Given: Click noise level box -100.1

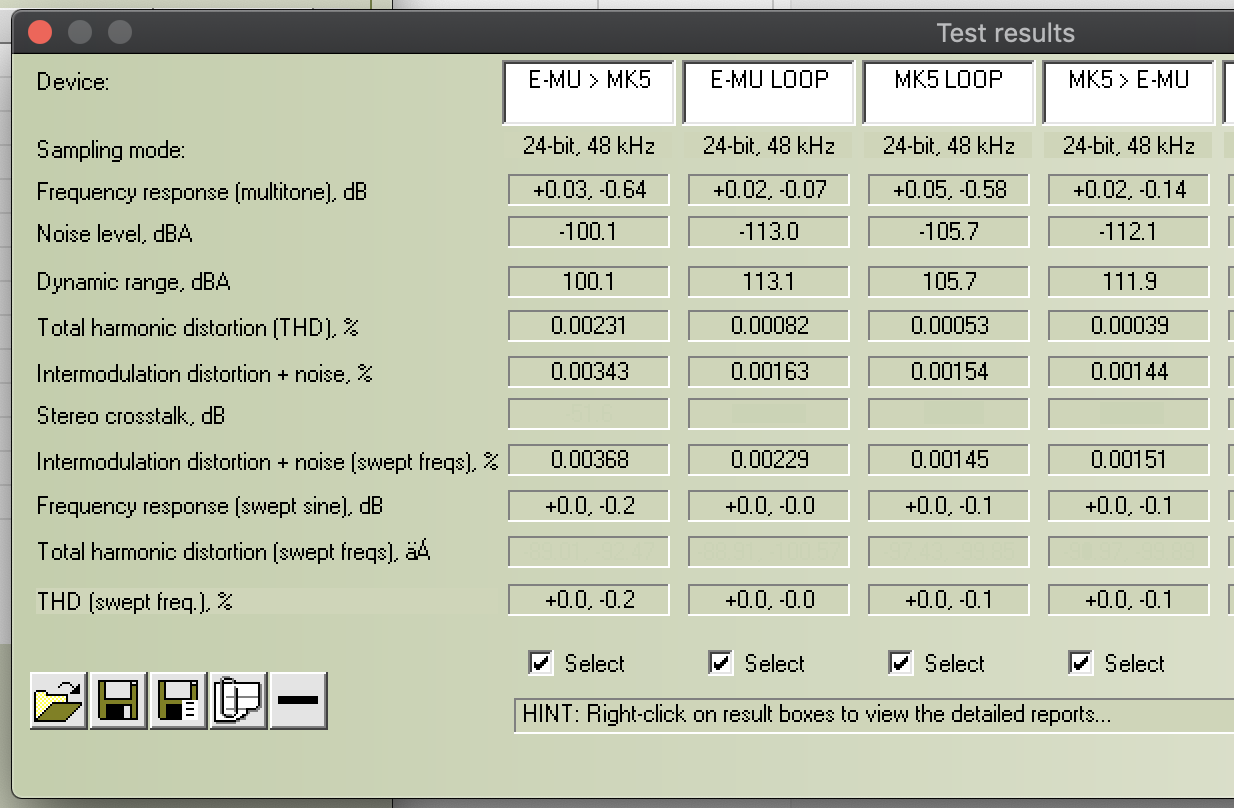Looking at the screenshot, I should pyautogui.click(x=589, y=232).
